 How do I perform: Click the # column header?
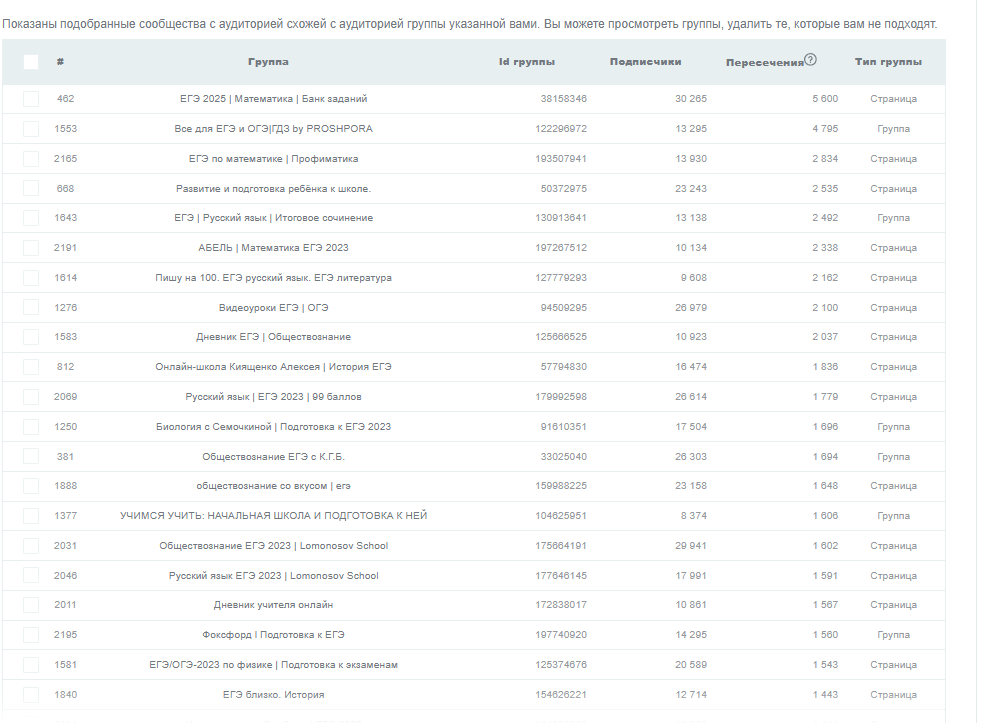[61, 62]
